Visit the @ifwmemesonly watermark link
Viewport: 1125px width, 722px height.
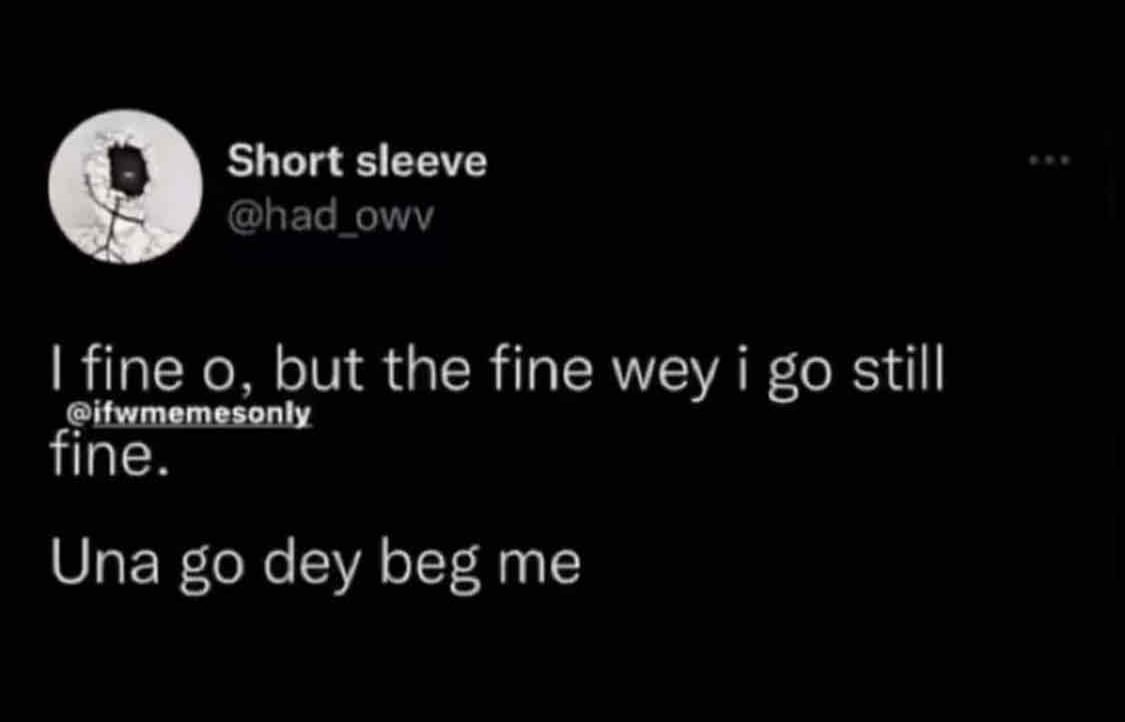pyautogui.click(x=189, y=414)
